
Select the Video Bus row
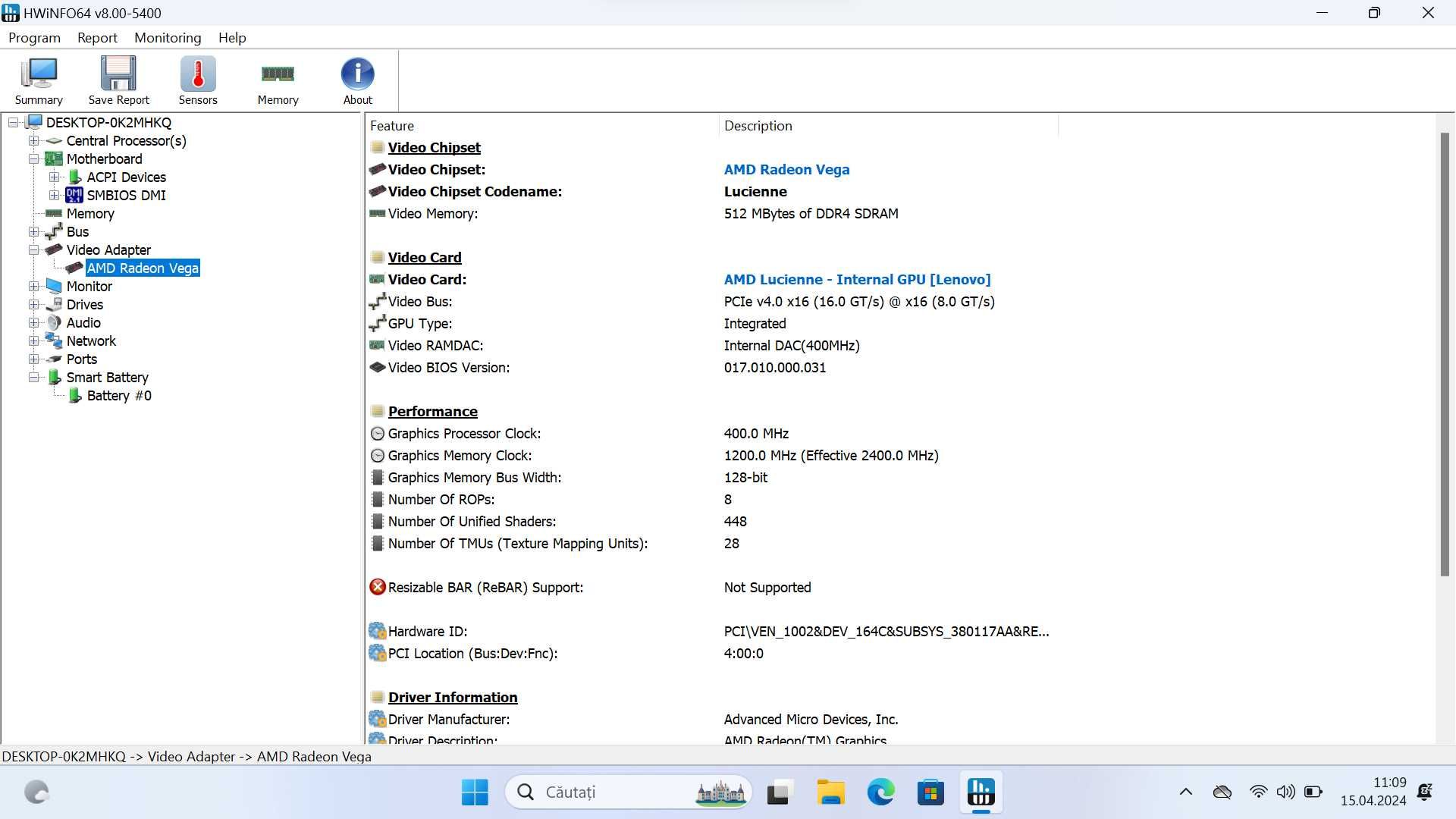click(x=713, y=302)
